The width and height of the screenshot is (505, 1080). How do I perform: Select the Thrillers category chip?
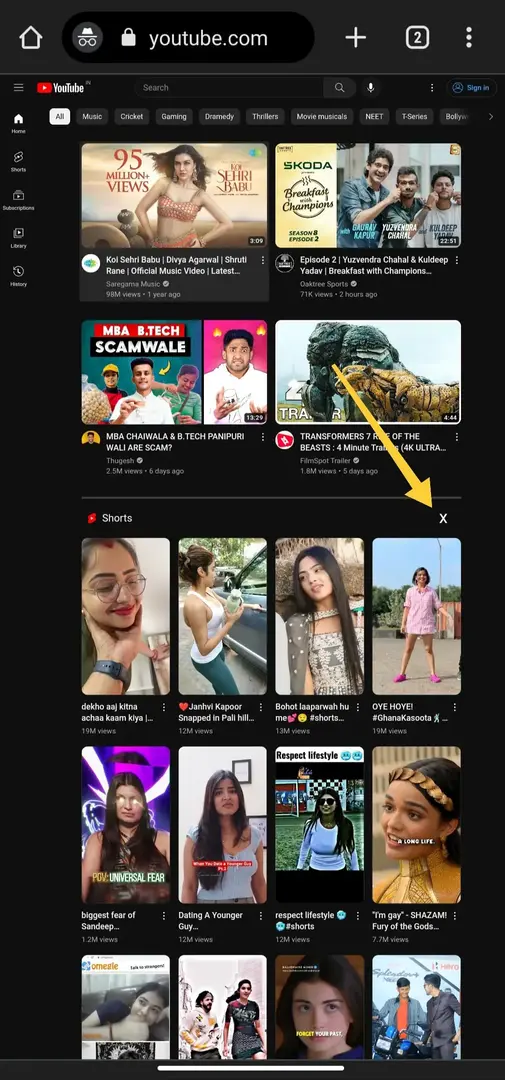[265, 116]
